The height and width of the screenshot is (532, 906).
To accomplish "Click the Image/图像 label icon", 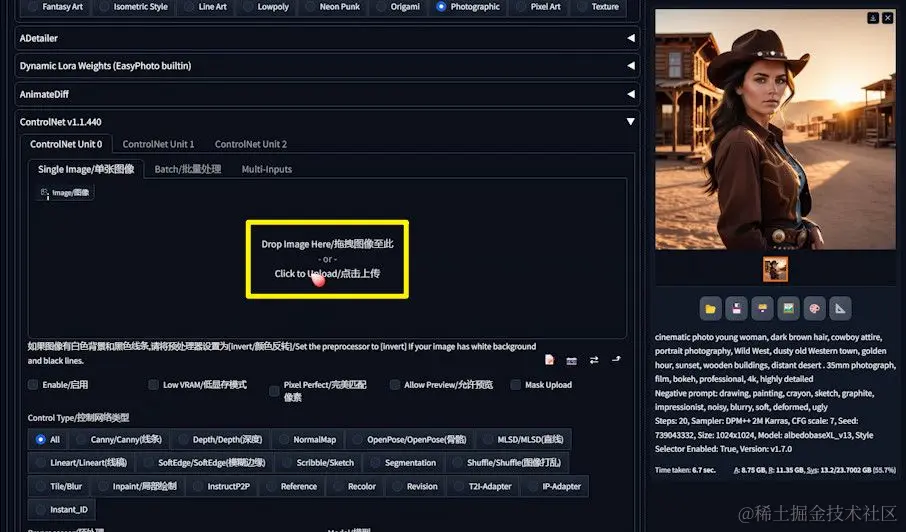I will coord(65,192).
